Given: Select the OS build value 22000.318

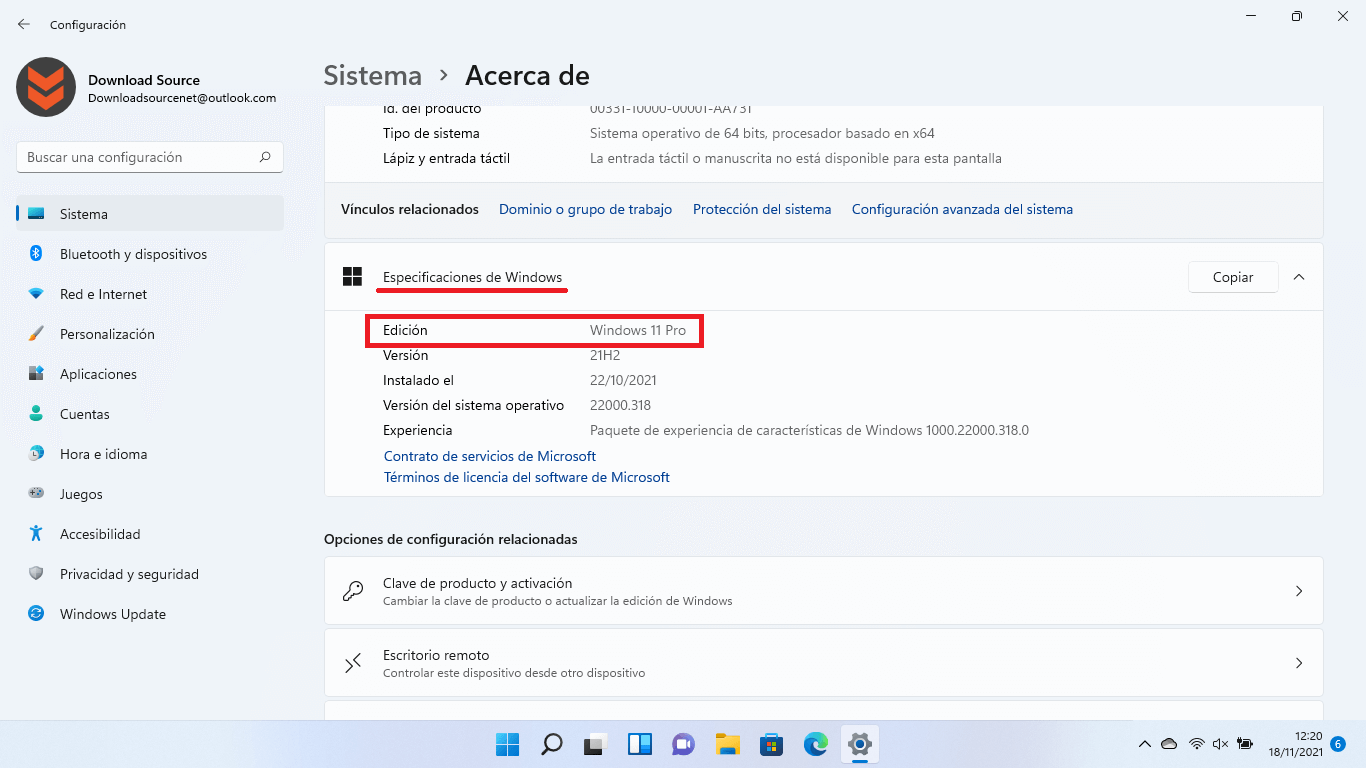Looking at the screenshot, I should [620, 405].
